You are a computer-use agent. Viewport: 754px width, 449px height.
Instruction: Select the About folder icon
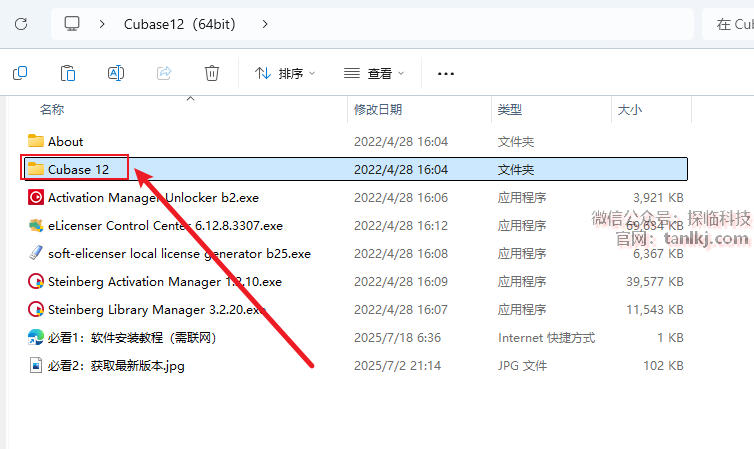click(x=36, y=141)
